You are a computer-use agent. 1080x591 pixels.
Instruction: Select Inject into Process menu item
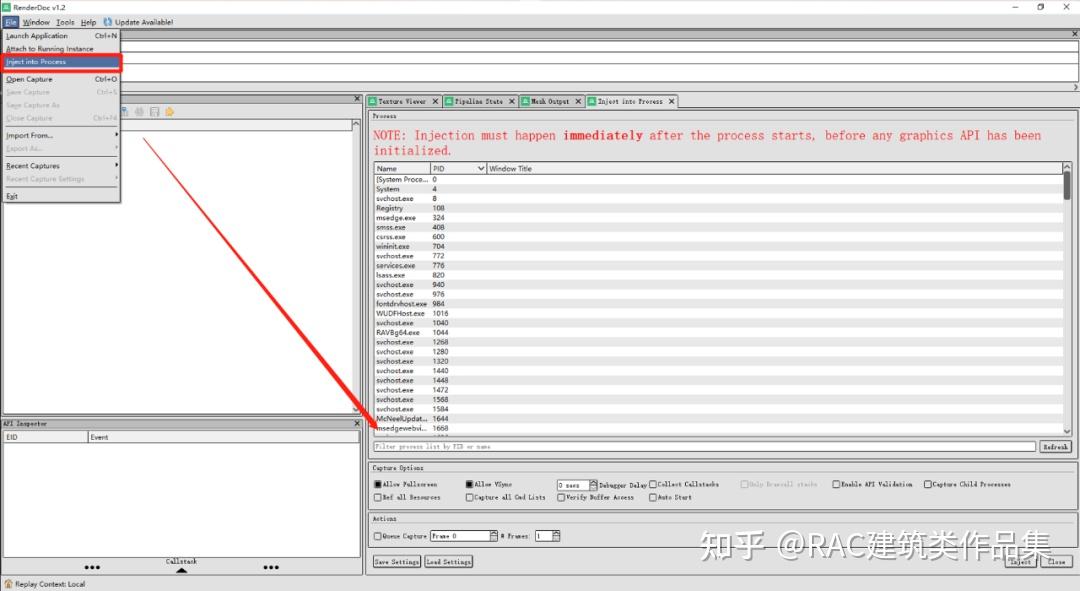(62, 62)
